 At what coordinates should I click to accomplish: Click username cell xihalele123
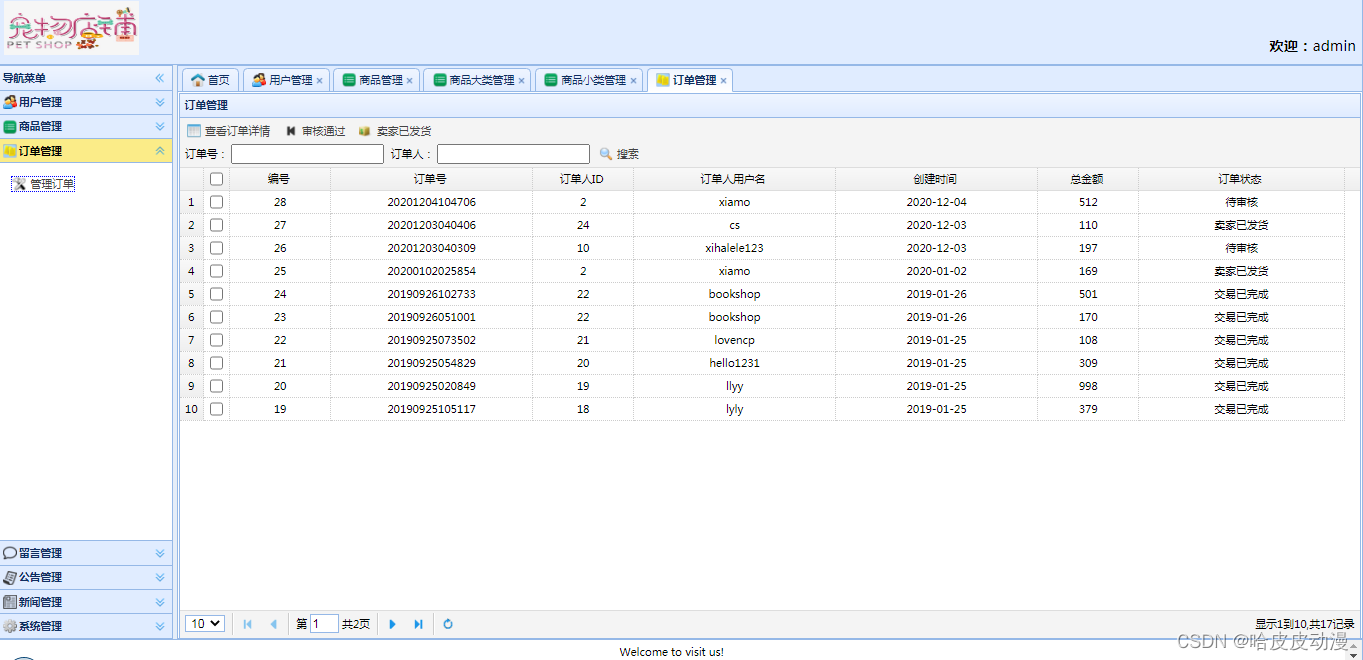pyautogui.click(x=734, y=248)
